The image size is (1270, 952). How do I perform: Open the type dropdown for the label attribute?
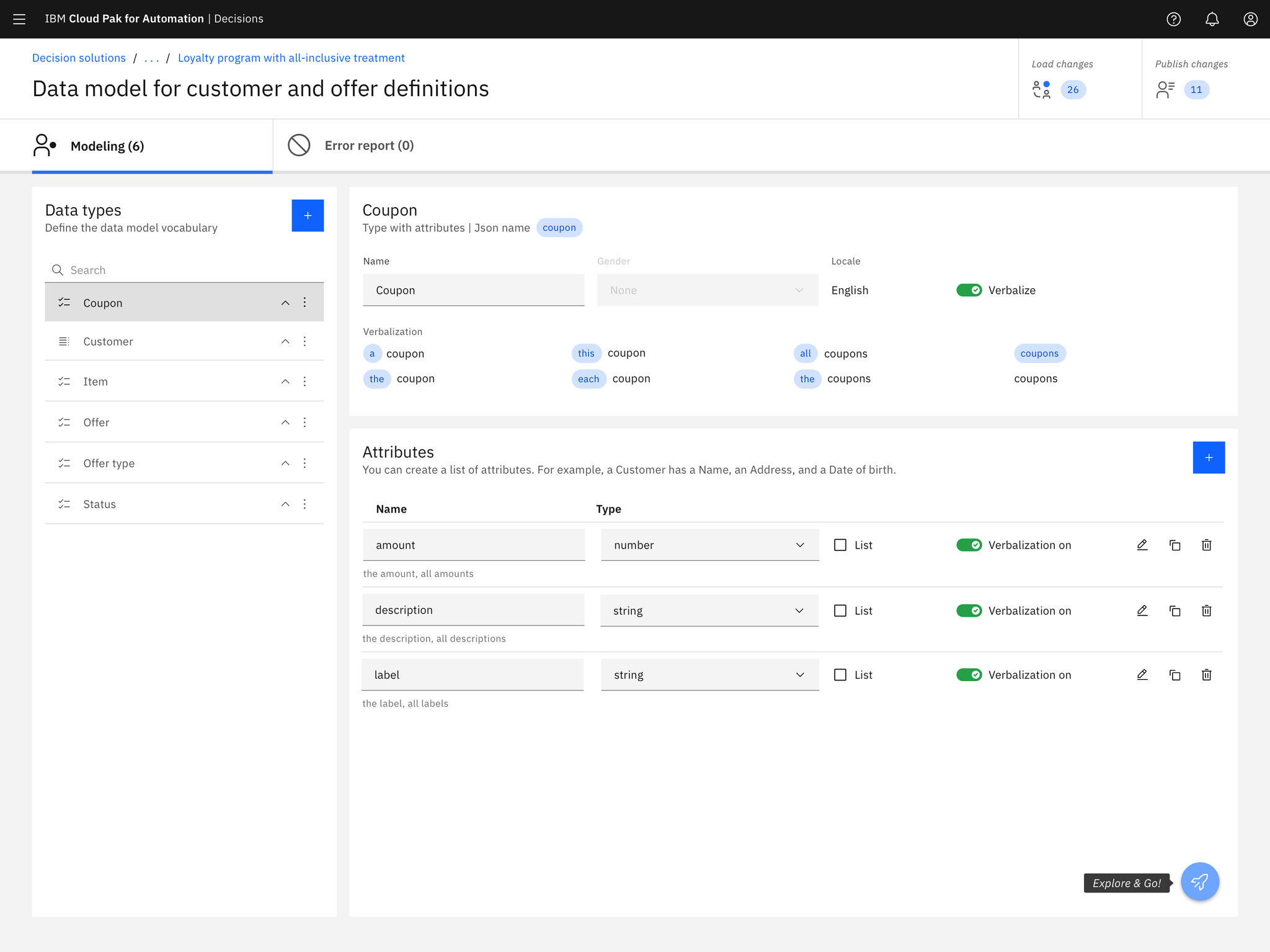(x=799, y=674)
